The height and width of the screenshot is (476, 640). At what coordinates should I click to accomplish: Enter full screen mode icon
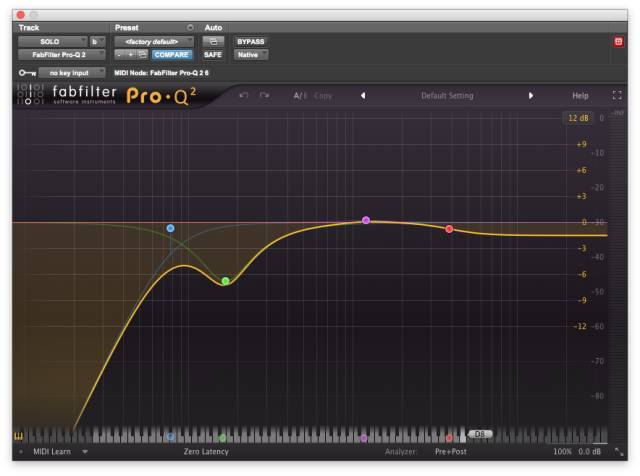point(617,95)
